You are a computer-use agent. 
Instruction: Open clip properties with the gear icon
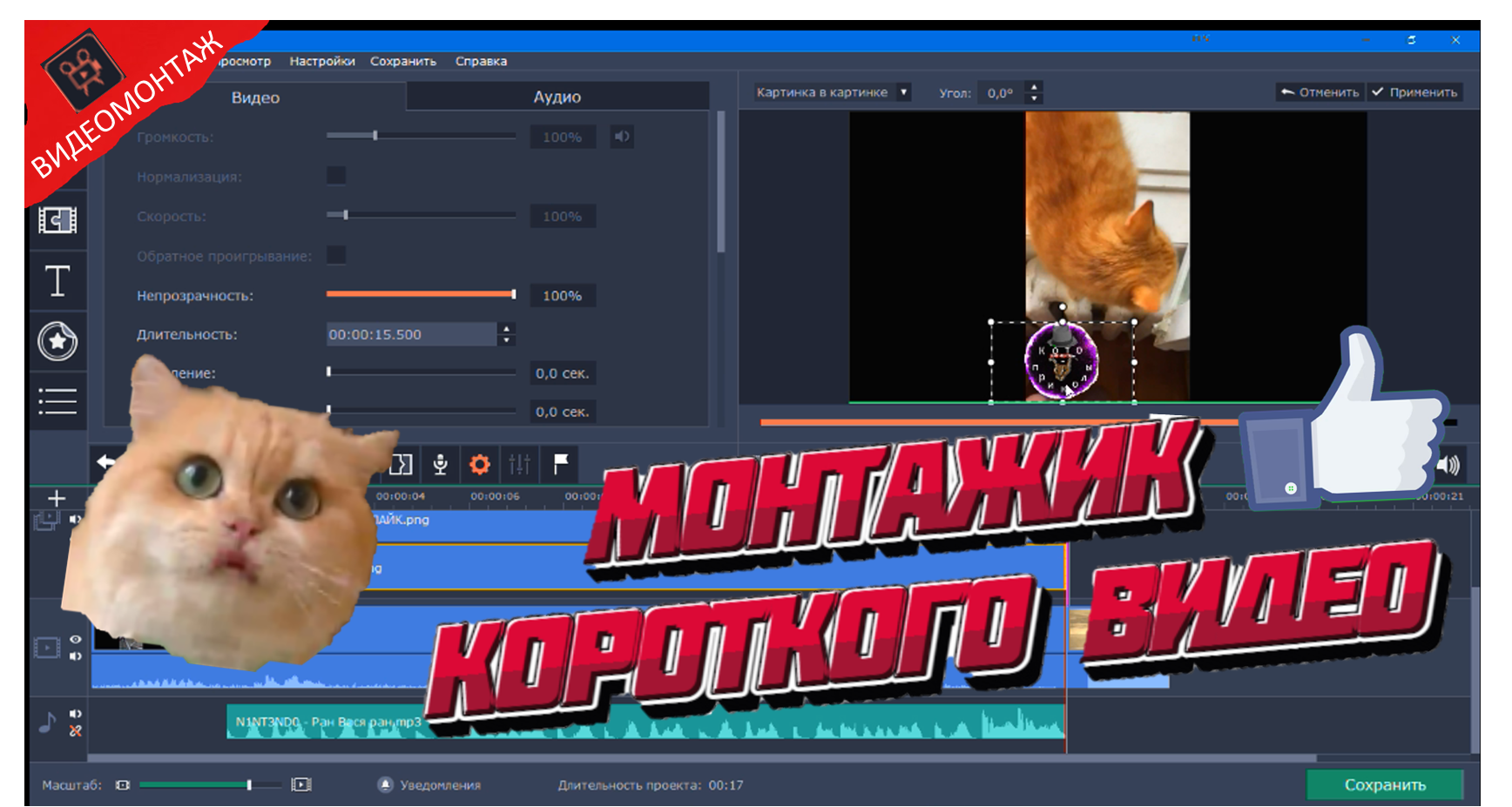[x=481, y=464]
